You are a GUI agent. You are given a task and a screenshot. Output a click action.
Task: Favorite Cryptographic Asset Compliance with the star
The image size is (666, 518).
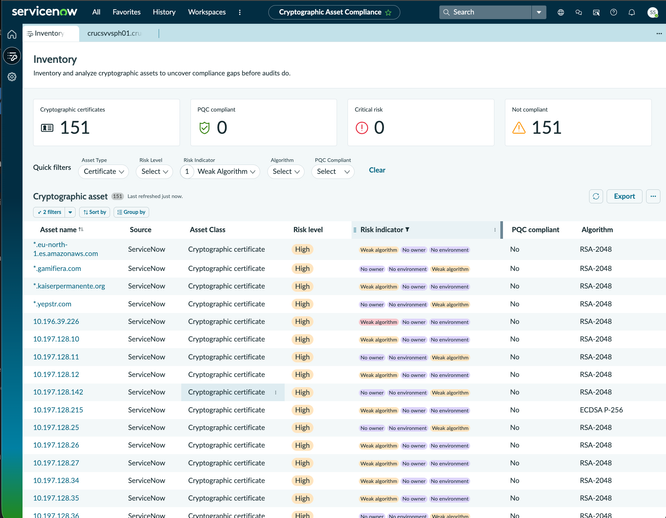(388, 13)
